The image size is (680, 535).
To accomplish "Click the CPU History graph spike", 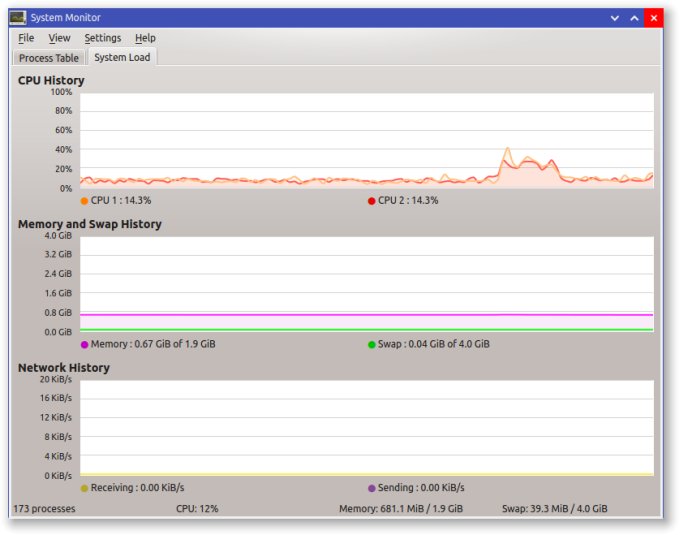I will pos(508,156).
